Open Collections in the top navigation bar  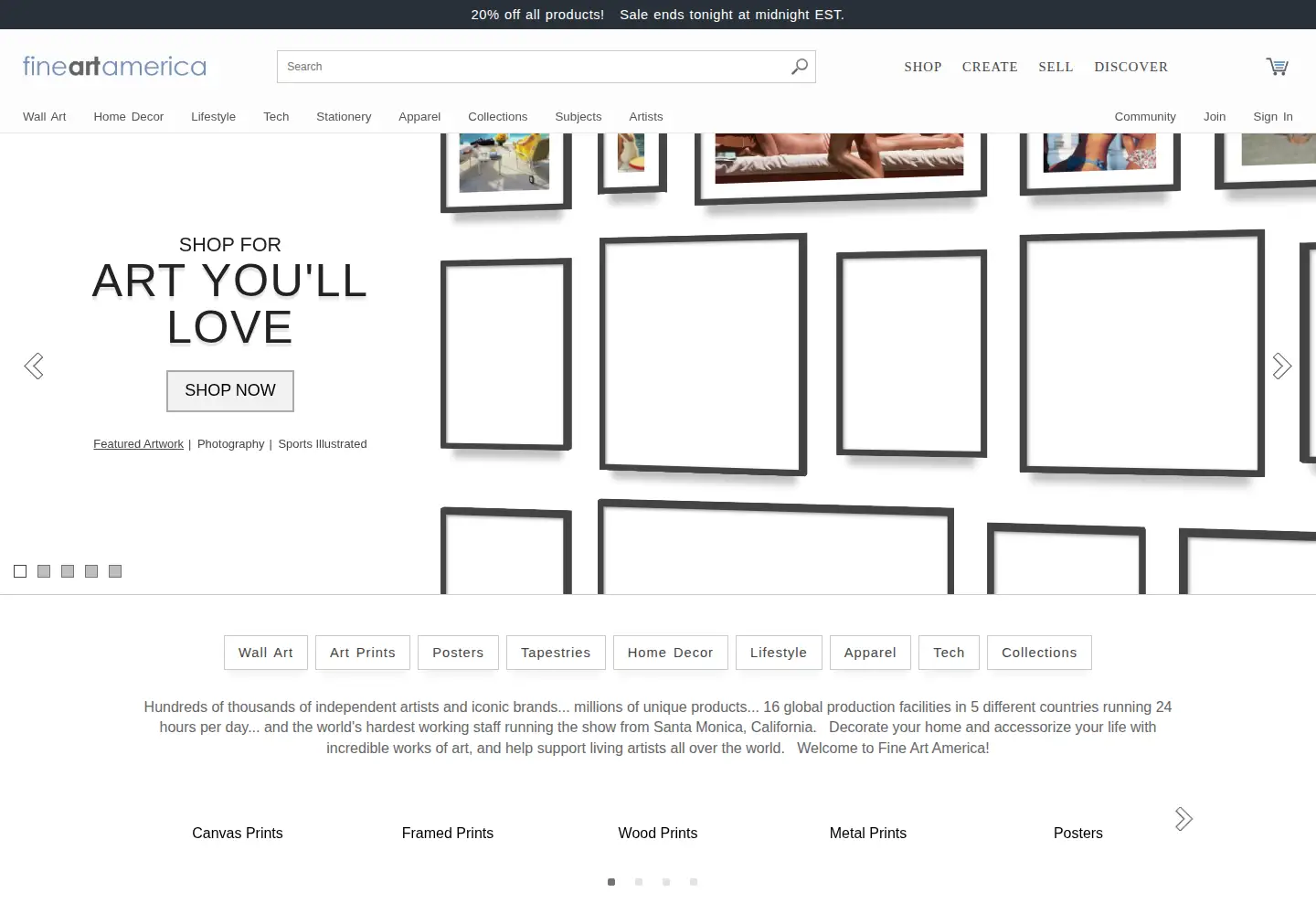498,117
